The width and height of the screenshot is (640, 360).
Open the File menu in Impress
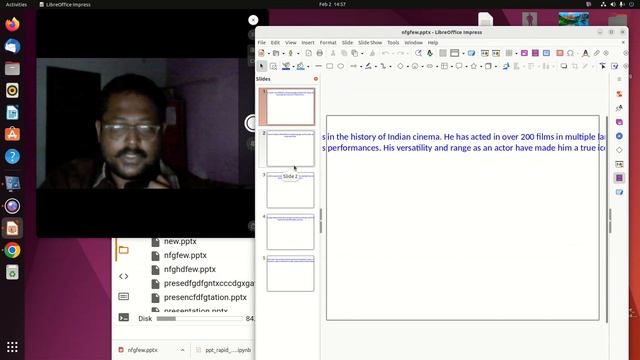tap(261, 42)
